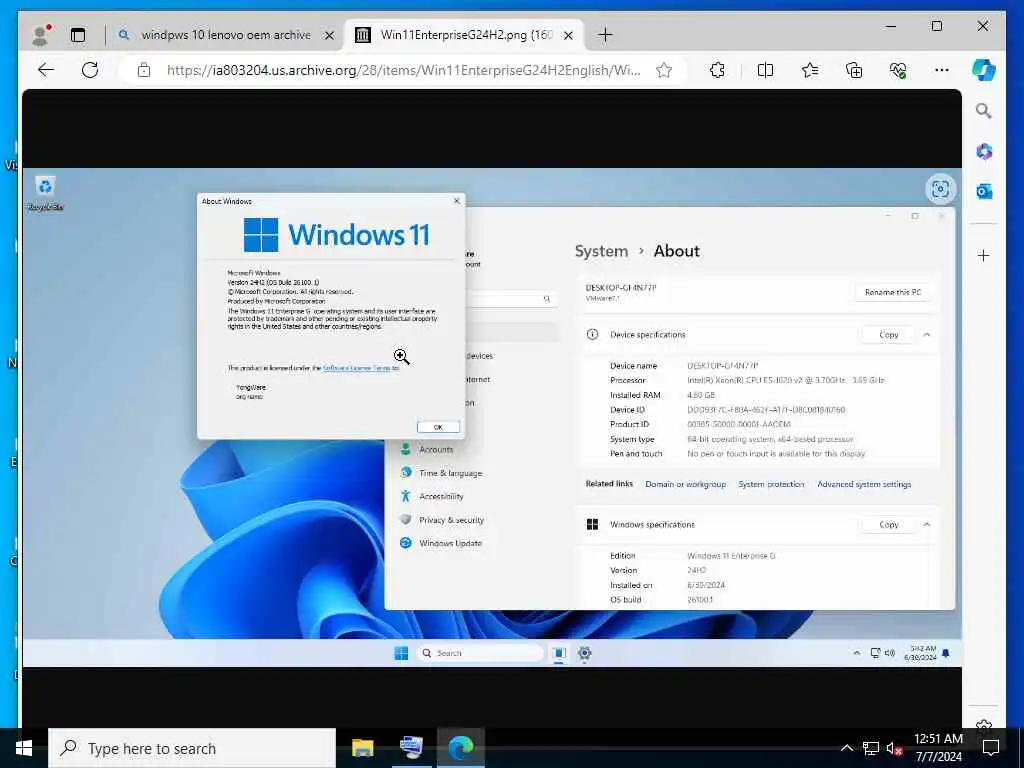Click the Windows 11 taskbar Search box

pyautogui.click(x=479, y=653)
